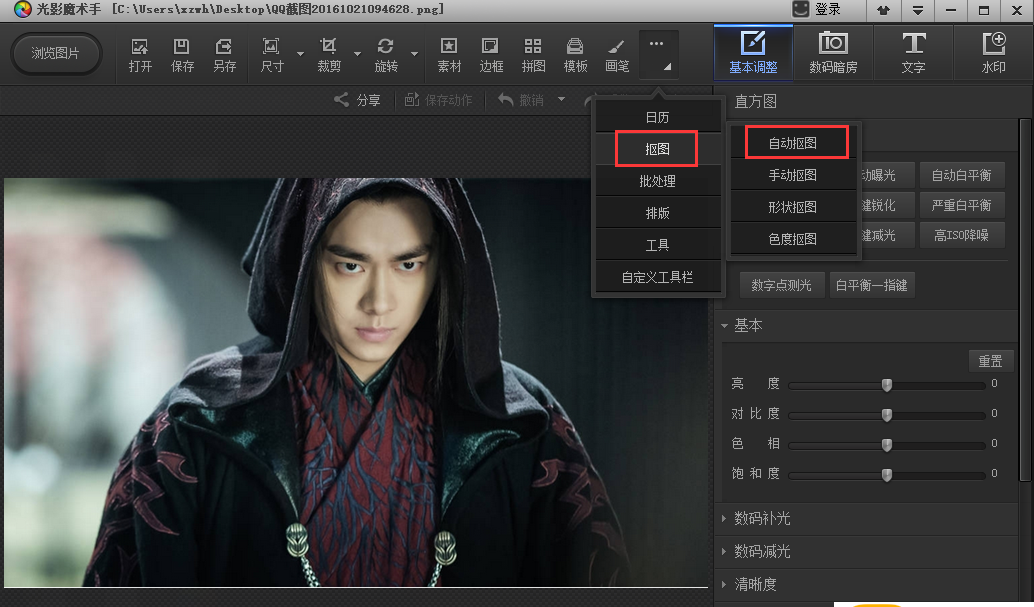1034x607 pixels.
Task: Click the 重置 (Reset) button
Action: [x=991, y=360]
